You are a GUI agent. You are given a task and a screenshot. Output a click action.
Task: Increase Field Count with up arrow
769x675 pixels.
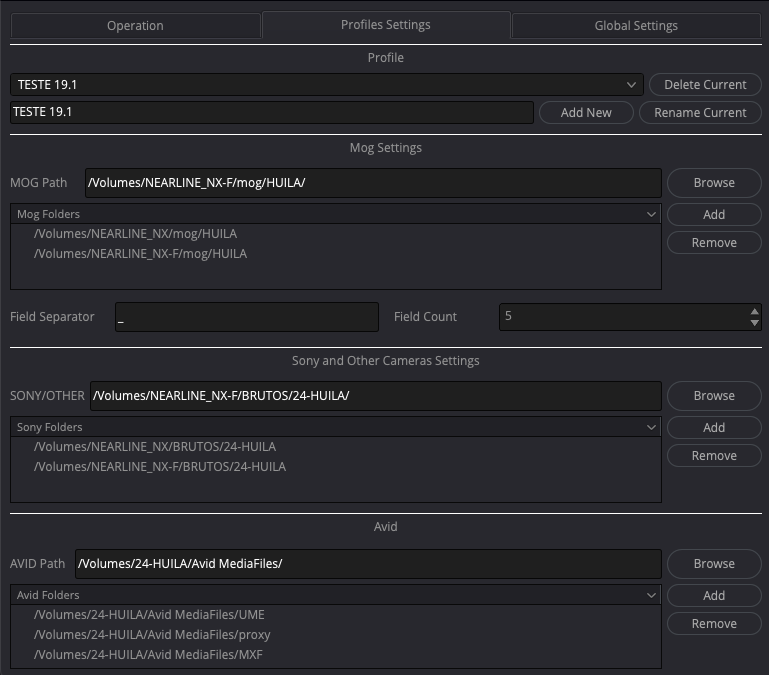(x=754, y=311)
